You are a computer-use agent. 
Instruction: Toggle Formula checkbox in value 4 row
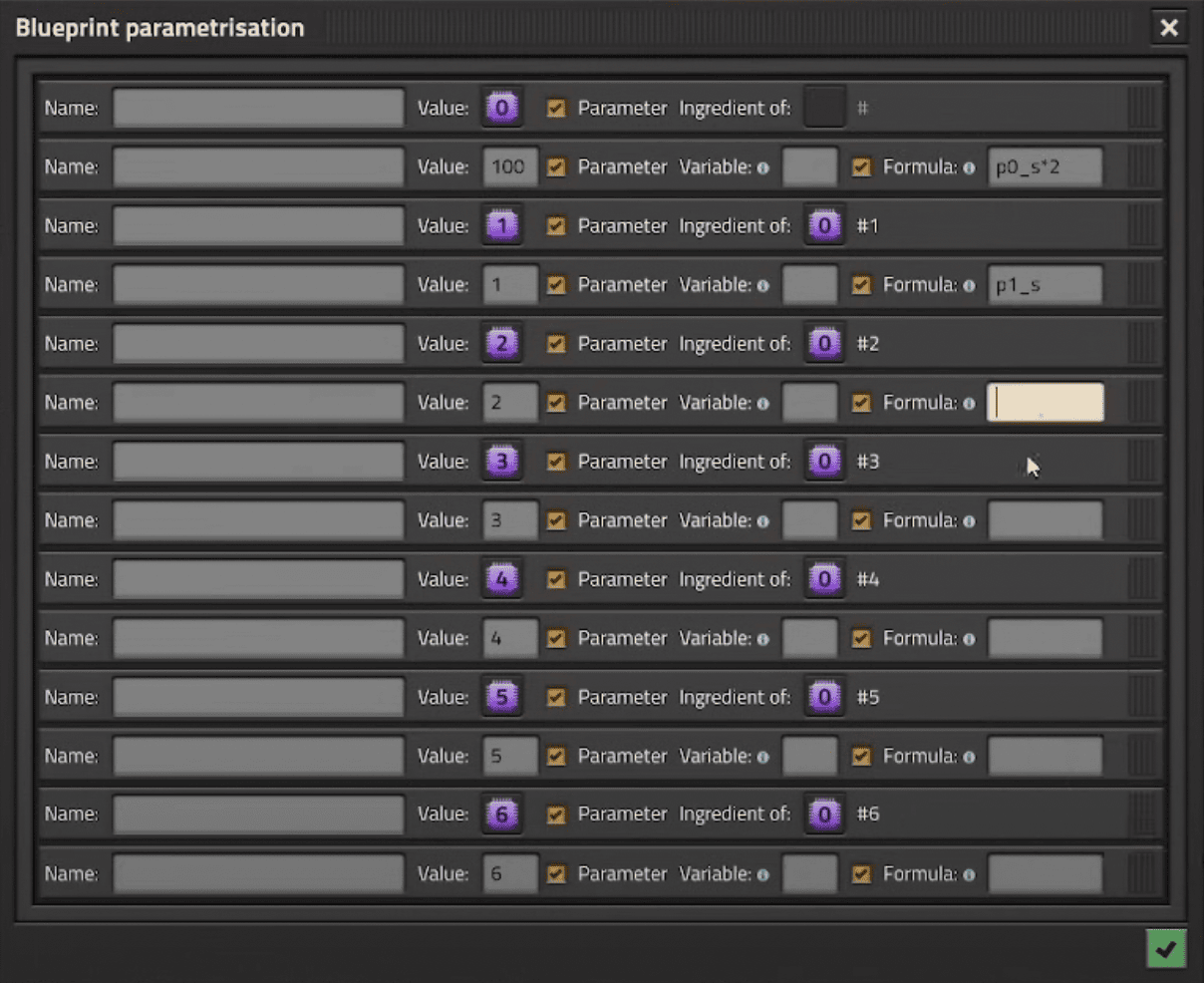click(861, 637)
